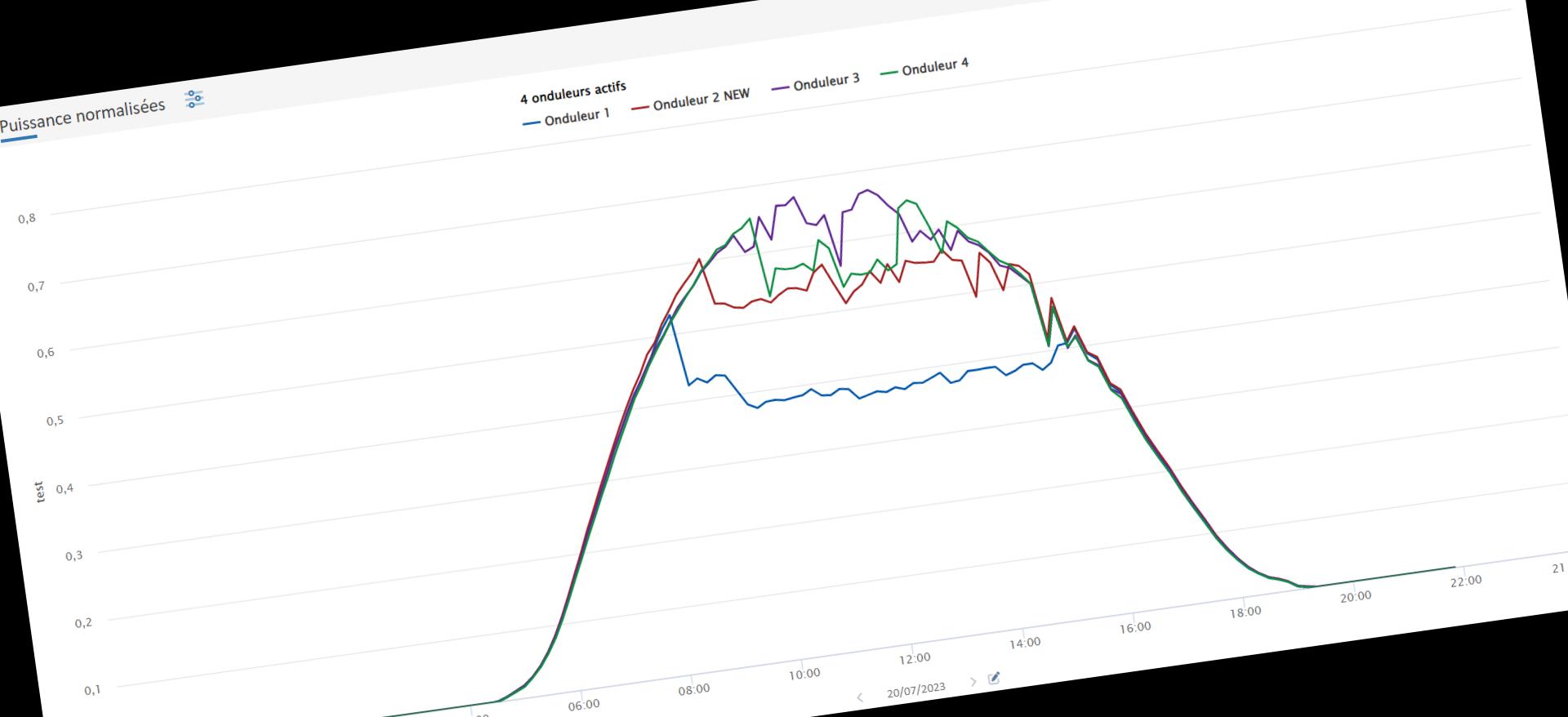This screenshot has width=1568, height=717.
Task: Click the 10:00 x-axis label
Action: (x=804, y=674)
